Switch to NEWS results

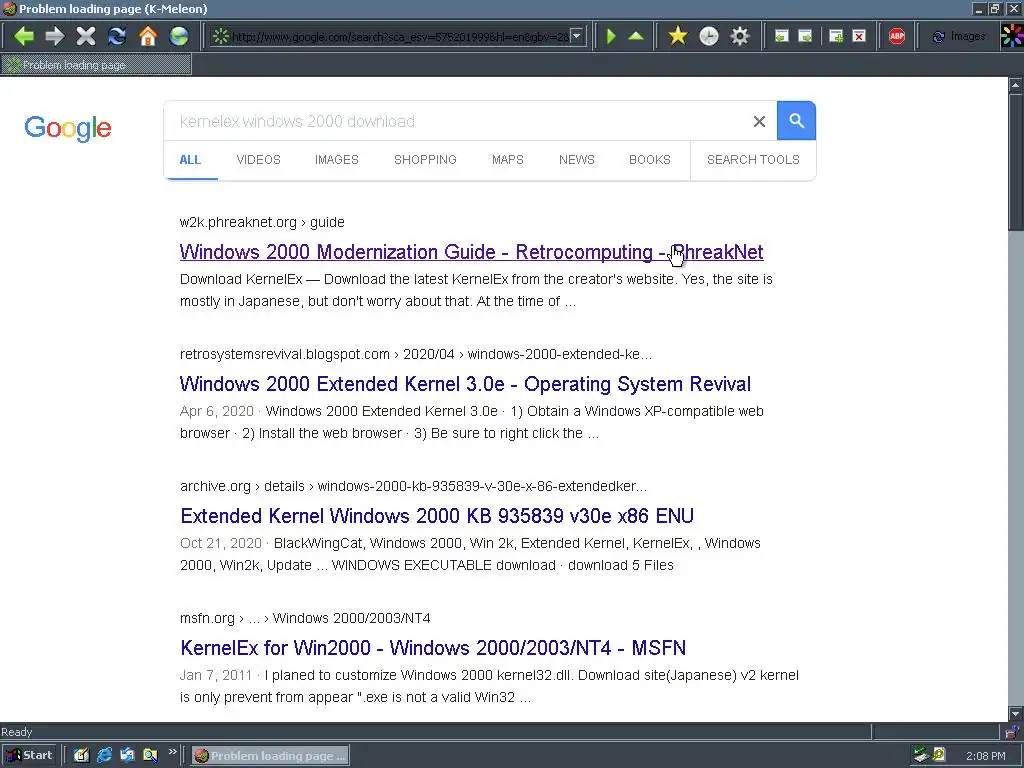(x=577, y=160)
